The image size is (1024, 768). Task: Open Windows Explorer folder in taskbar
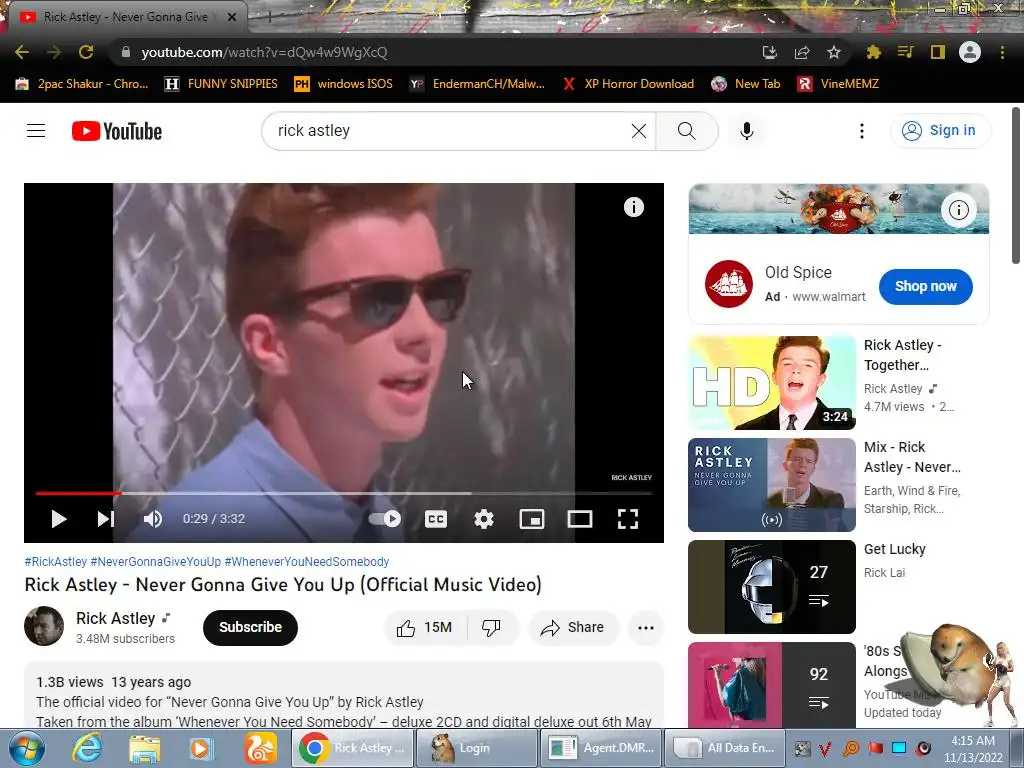point(144,748)
